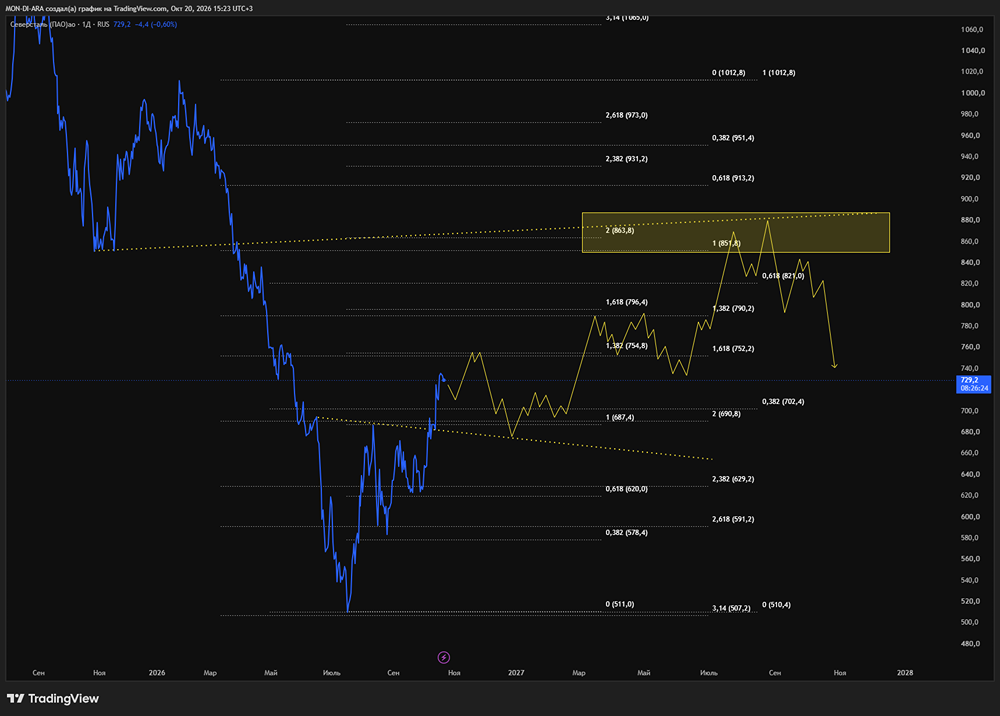The image size is (1000, 716).
Task: Click the 900,0 price axis label
Action: [969, 199]
